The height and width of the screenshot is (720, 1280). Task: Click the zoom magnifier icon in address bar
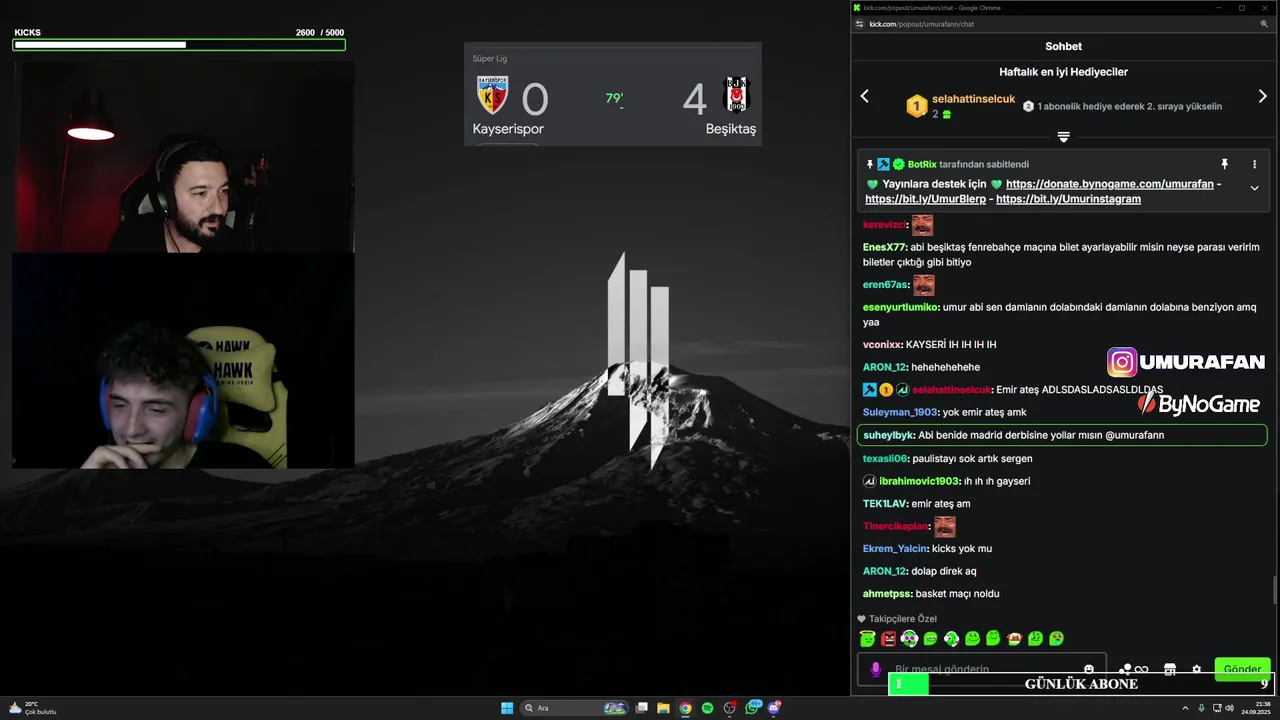tap(1264, 24)
